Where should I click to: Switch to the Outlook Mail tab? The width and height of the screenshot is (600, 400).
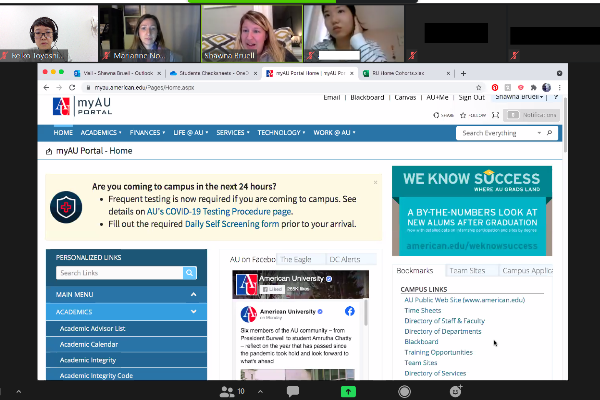point(117,73)
